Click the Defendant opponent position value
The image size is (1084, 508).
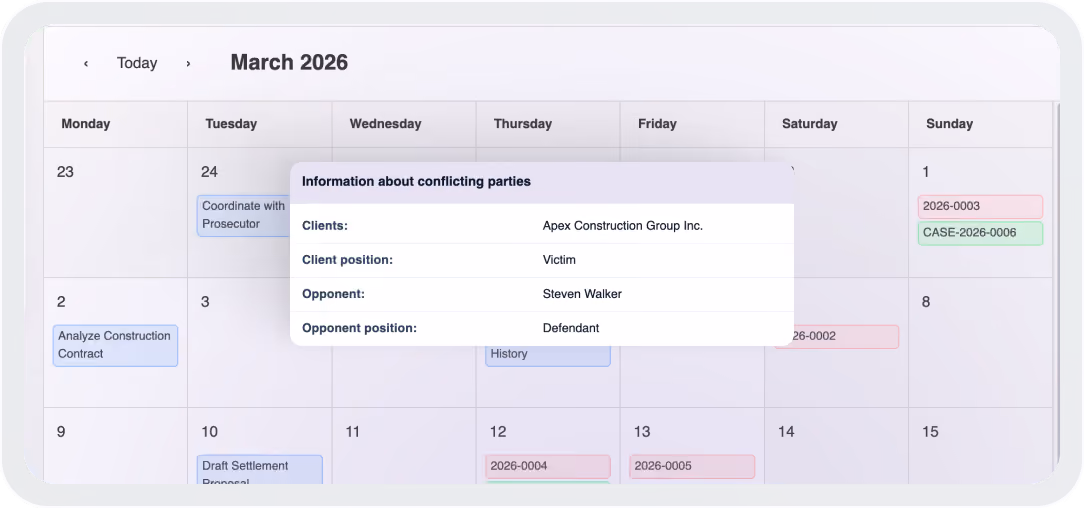(x=571, y=328)
